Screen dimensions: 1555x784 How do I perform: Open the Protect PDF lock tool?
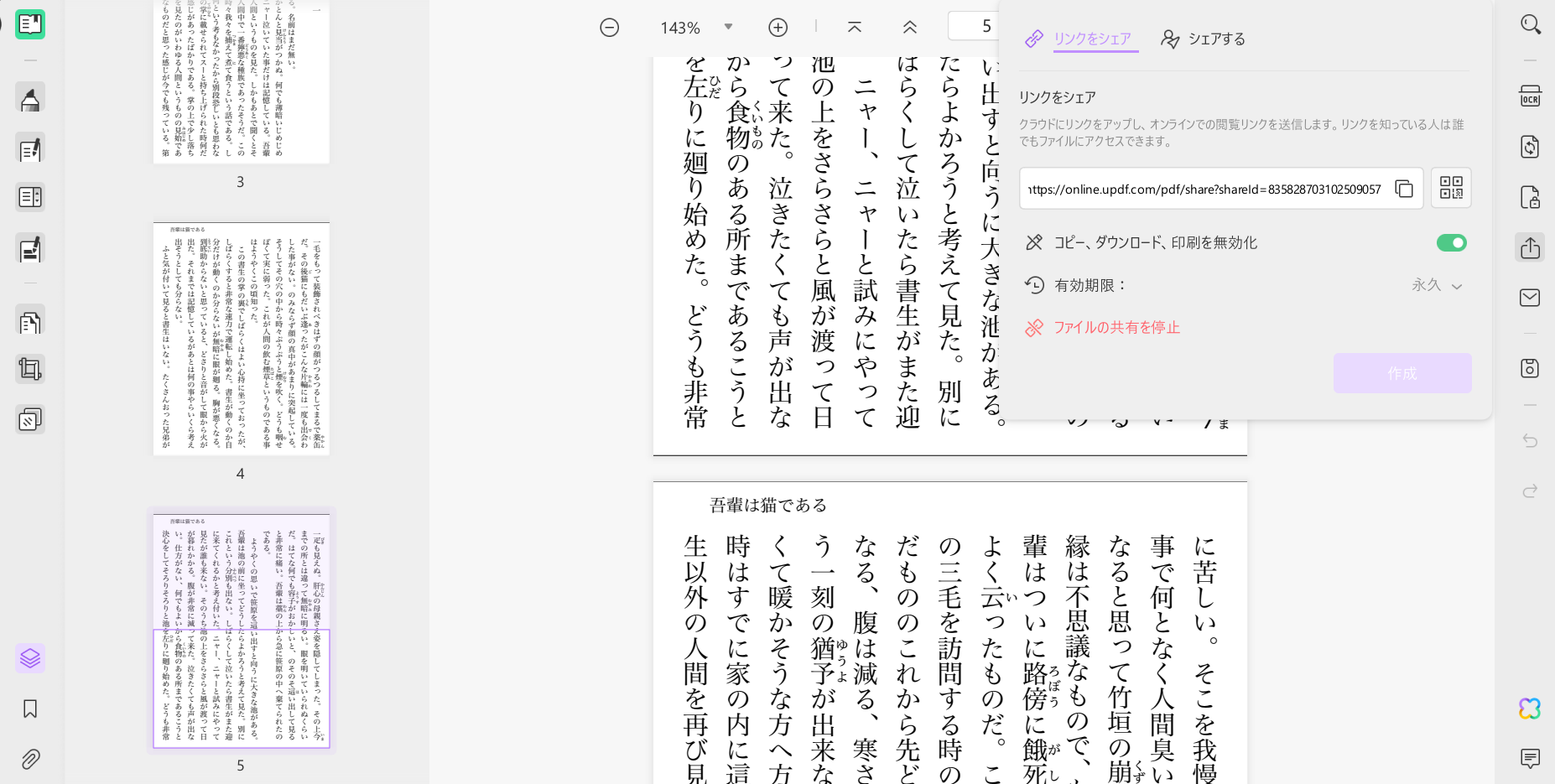[x=1531, y=197]
